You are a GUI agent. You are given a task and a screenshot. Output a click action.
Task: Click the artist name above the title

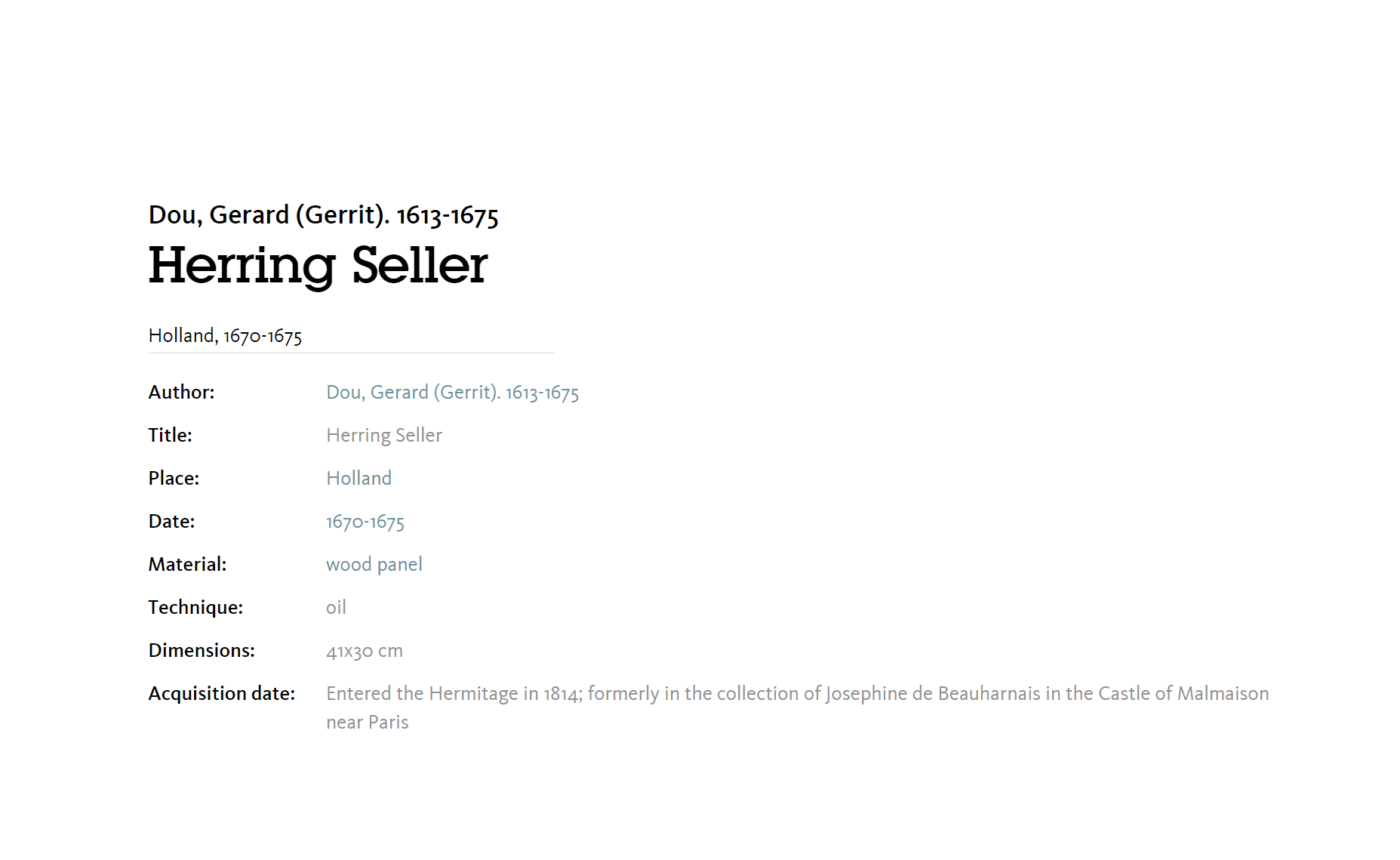323,215
